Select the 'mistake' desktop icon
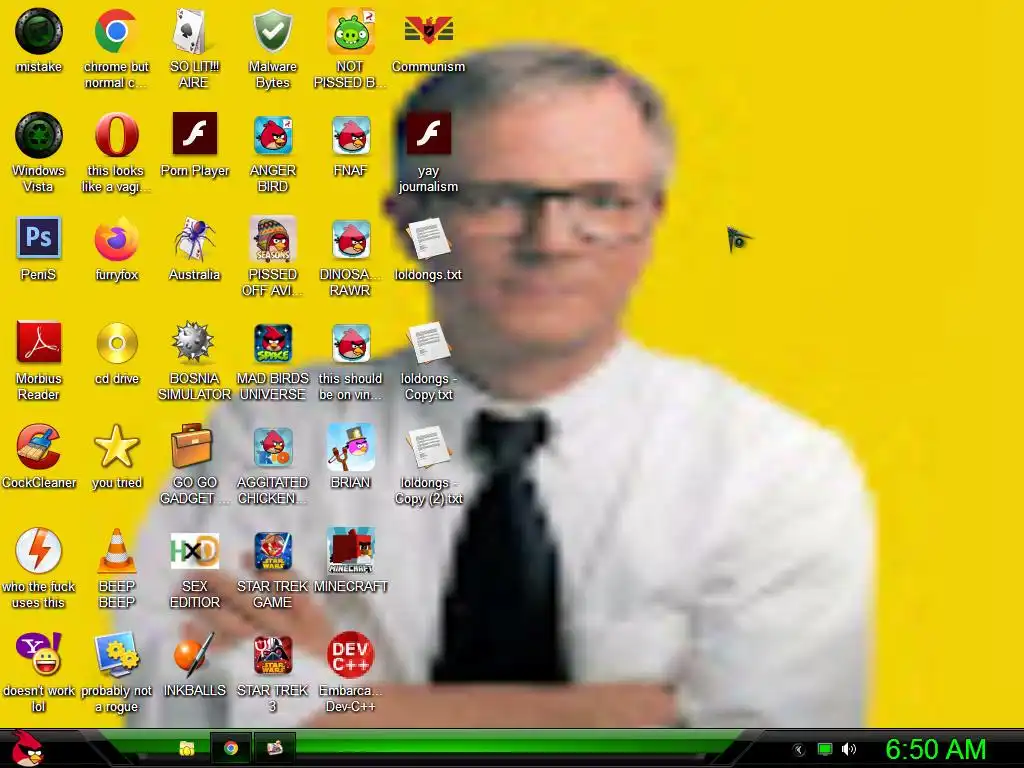Screen dimensions: 1024x768 [39, 31]
